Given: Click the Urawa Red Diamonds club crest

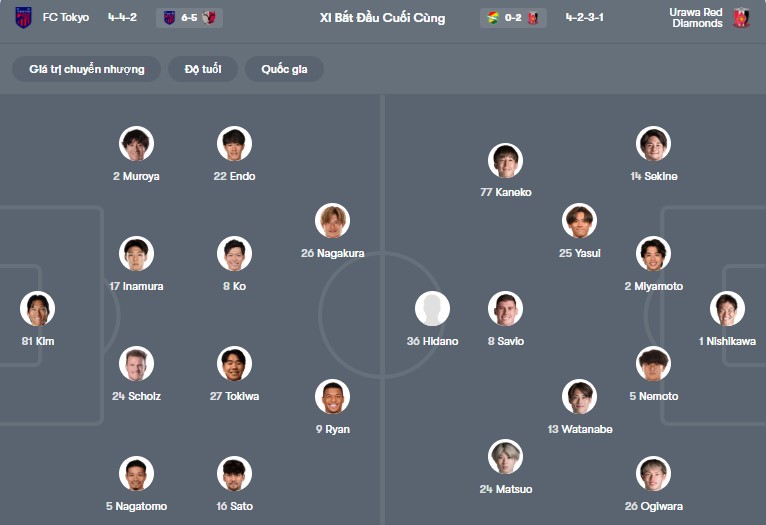Looking at the screenshot, I should click(x=741, y=18).
